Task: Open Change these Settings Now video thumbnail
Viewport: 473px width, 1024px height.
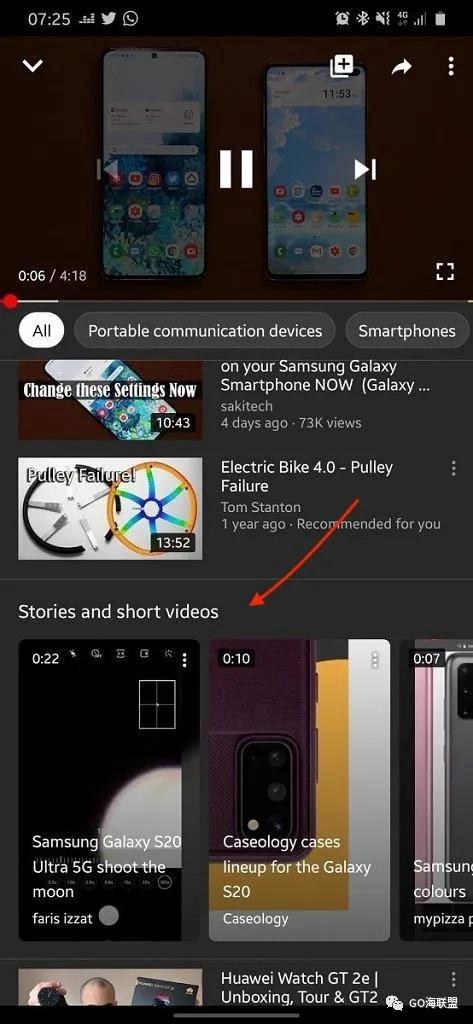Action: click(x=110, y=400)
